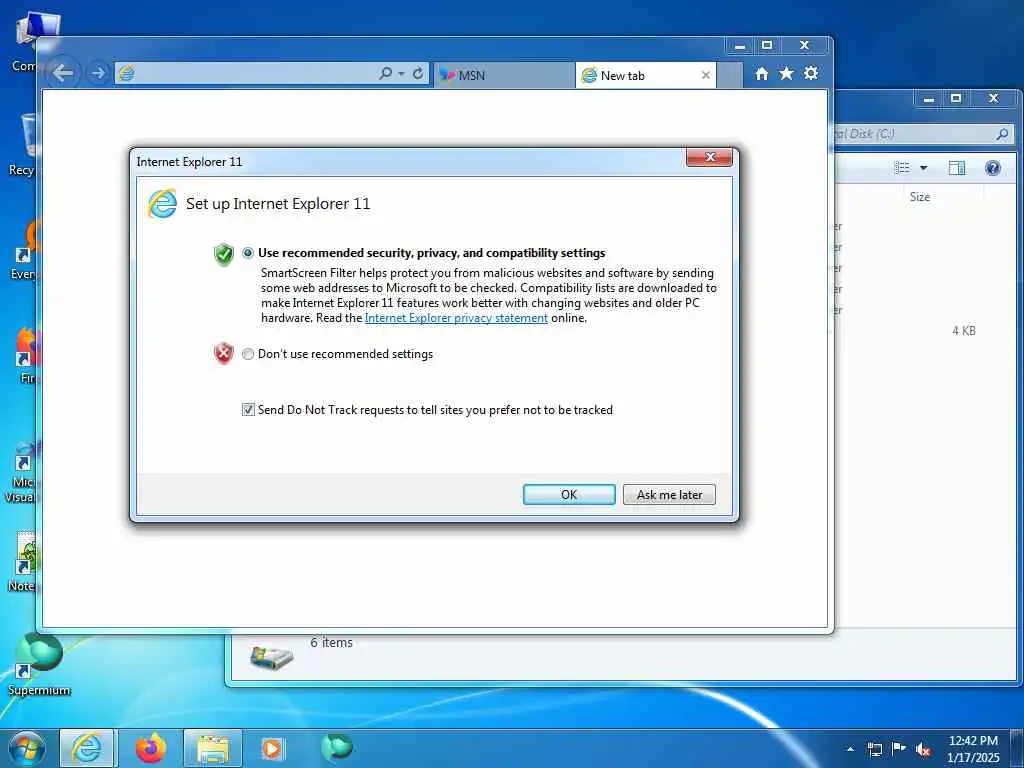
Task: Click the drive icon in Explorer details pane
Action: point(272,657)
